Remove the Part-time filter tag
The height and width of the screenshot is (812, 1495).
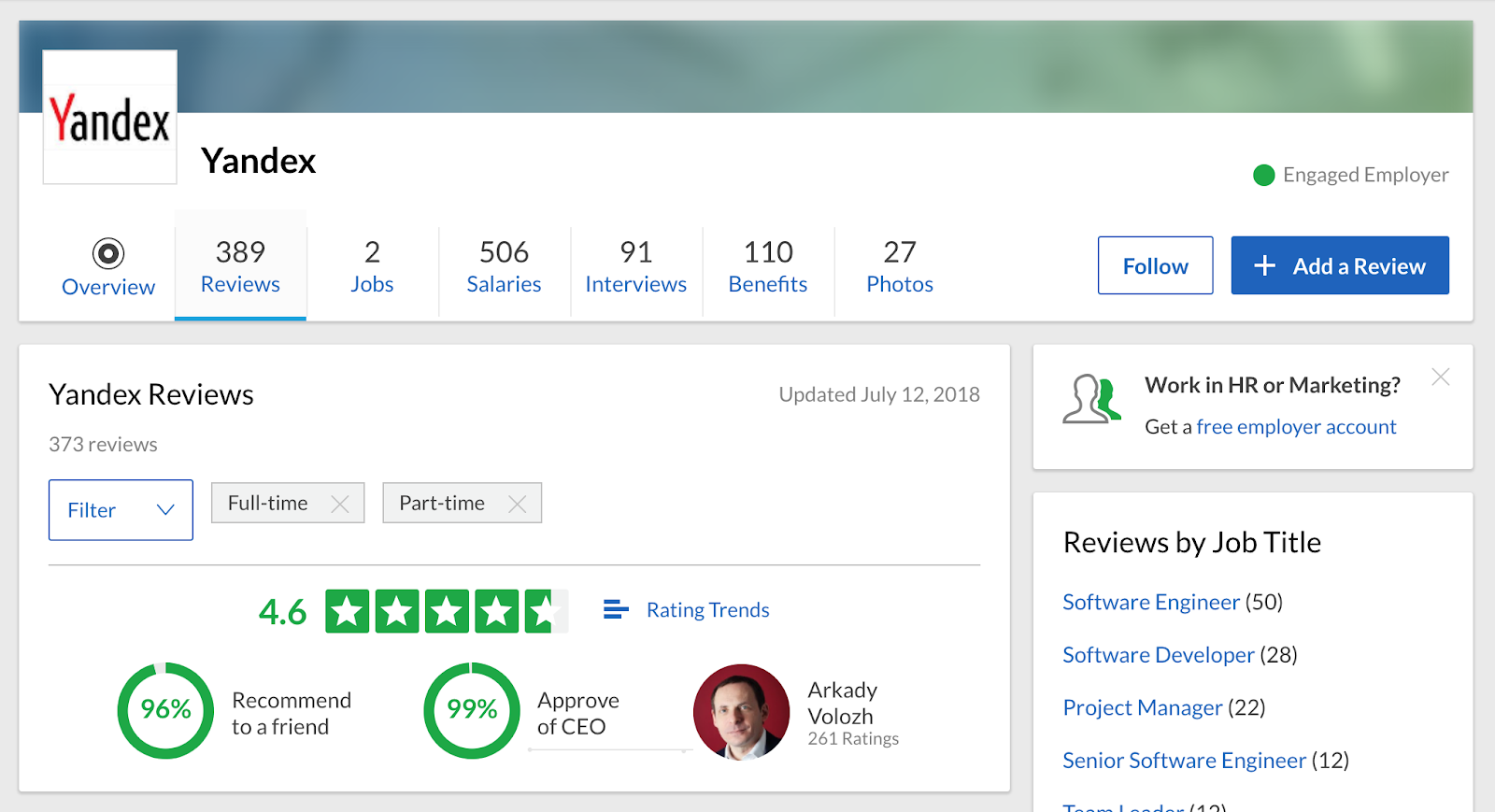click(x=517, y=505)
